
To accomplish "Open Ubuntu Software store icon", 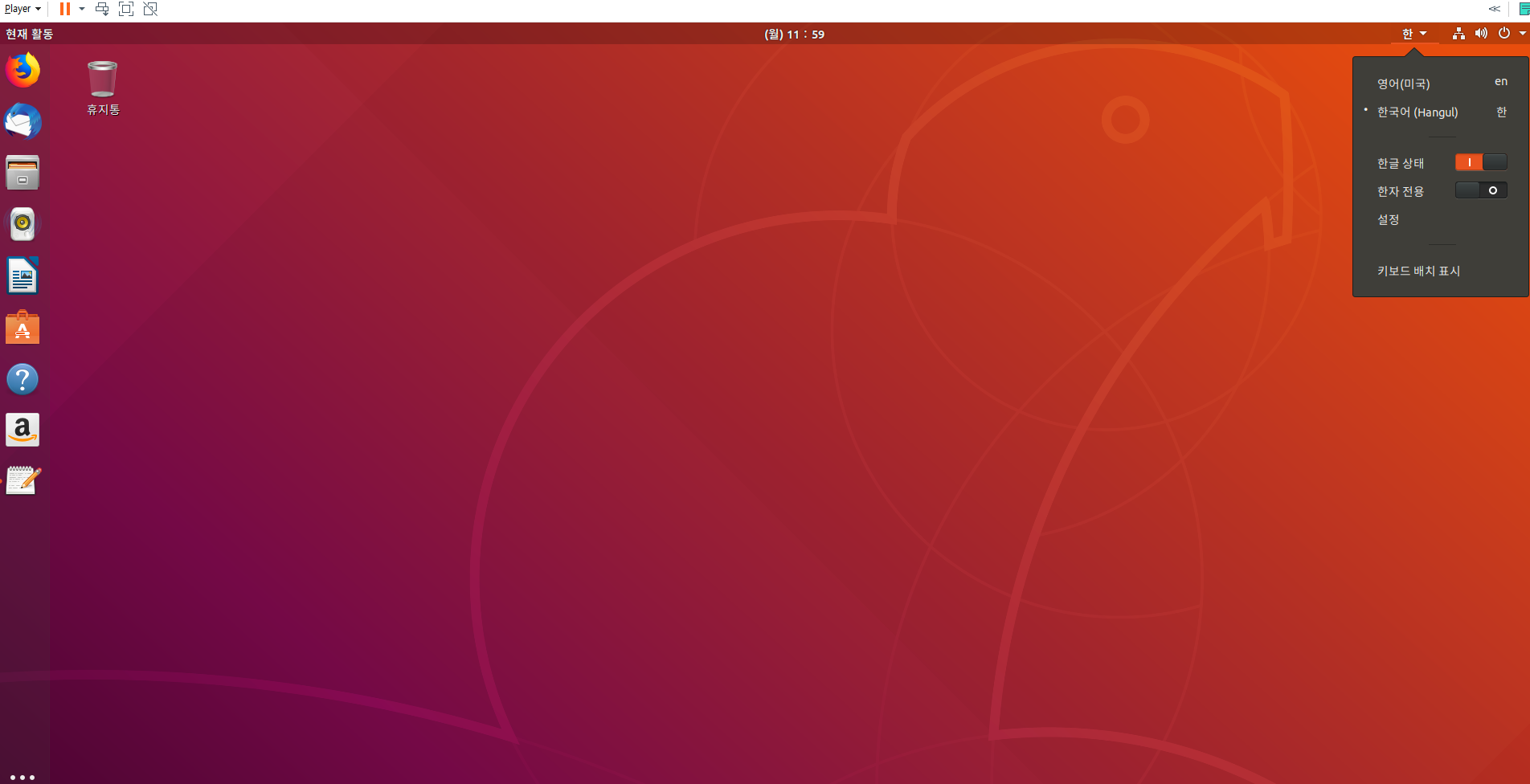I will 22,328.
